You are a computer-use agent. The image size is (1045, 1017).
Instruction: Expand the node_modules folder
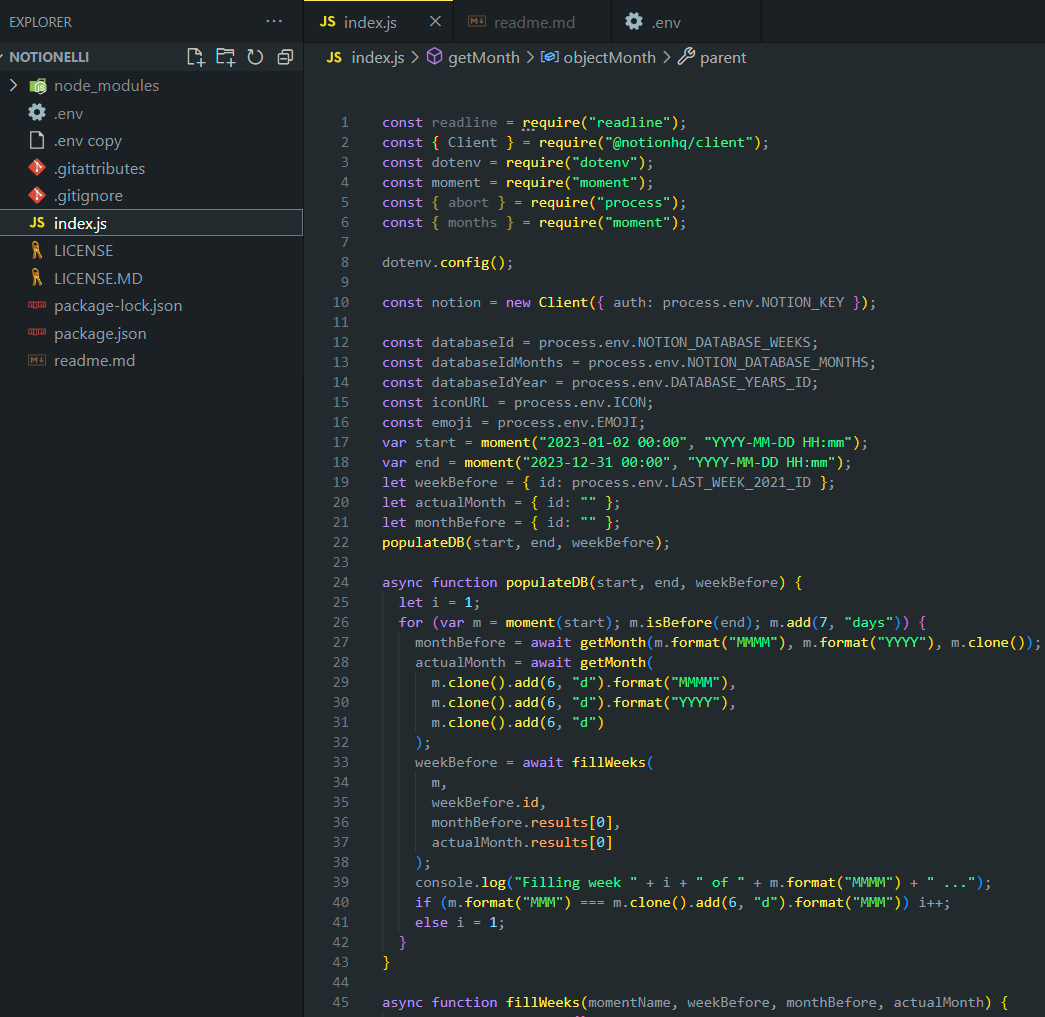coord(14,86)
